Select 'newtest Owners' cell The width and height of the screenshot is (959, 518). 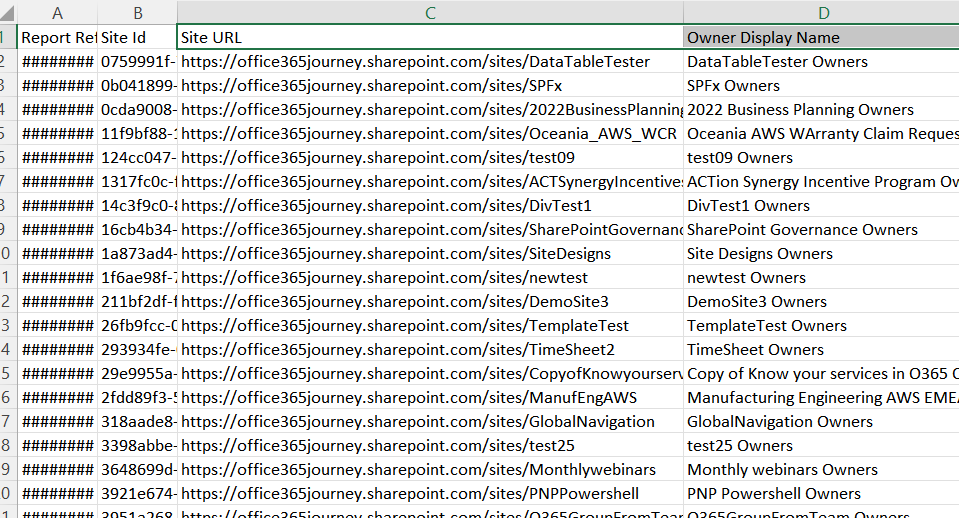coord(821,278)
